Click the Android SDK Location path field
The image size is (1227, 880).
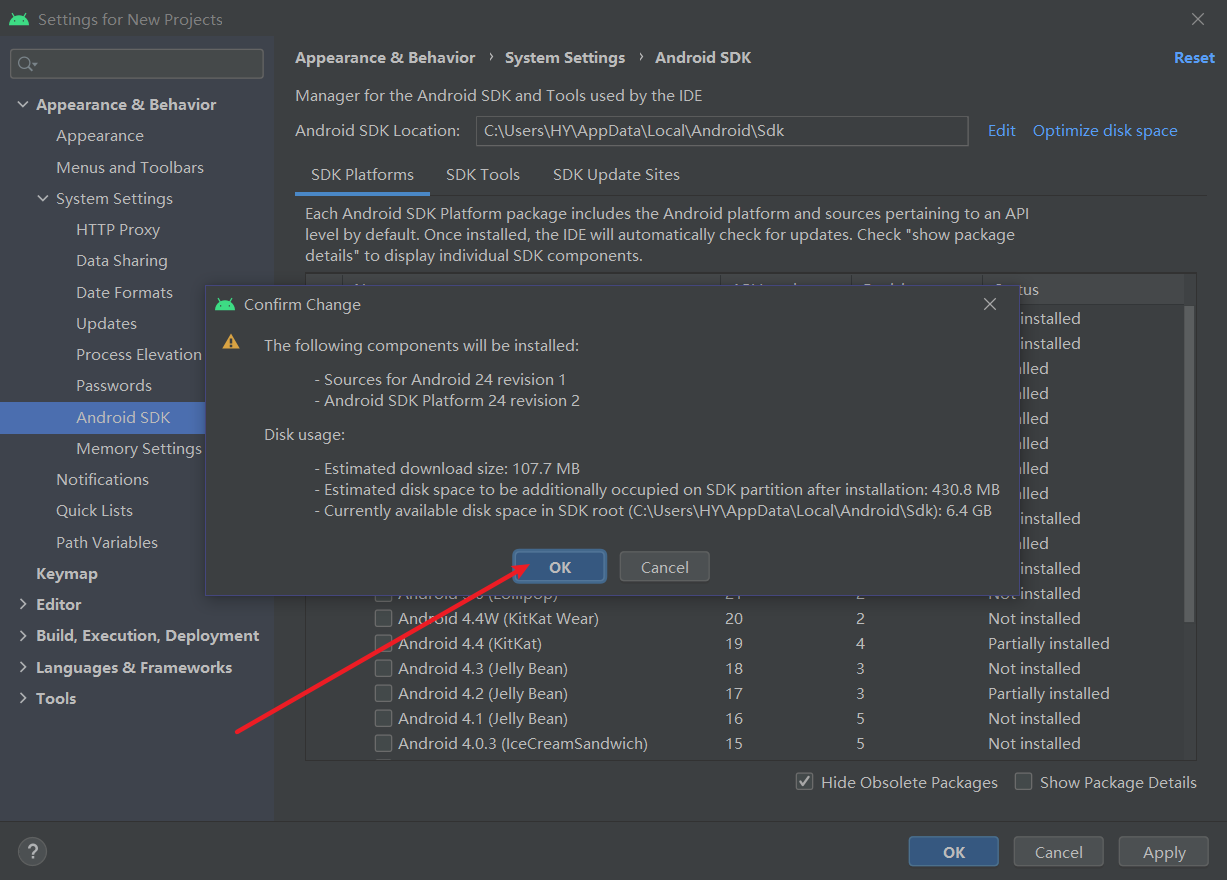(x=722, y=131)
